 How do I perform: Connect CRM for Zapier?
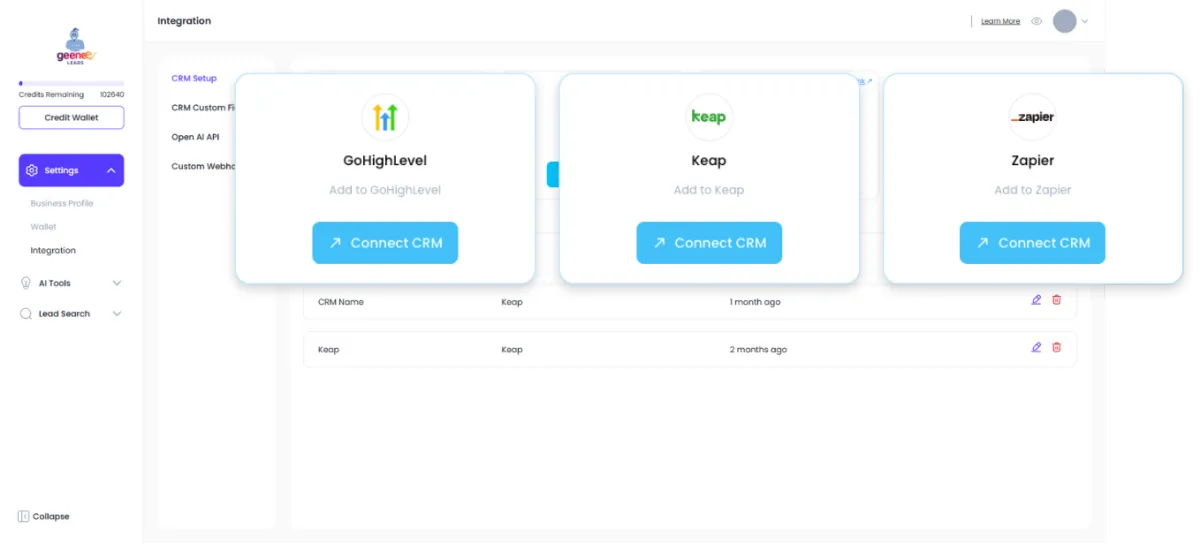[1032, 243]
